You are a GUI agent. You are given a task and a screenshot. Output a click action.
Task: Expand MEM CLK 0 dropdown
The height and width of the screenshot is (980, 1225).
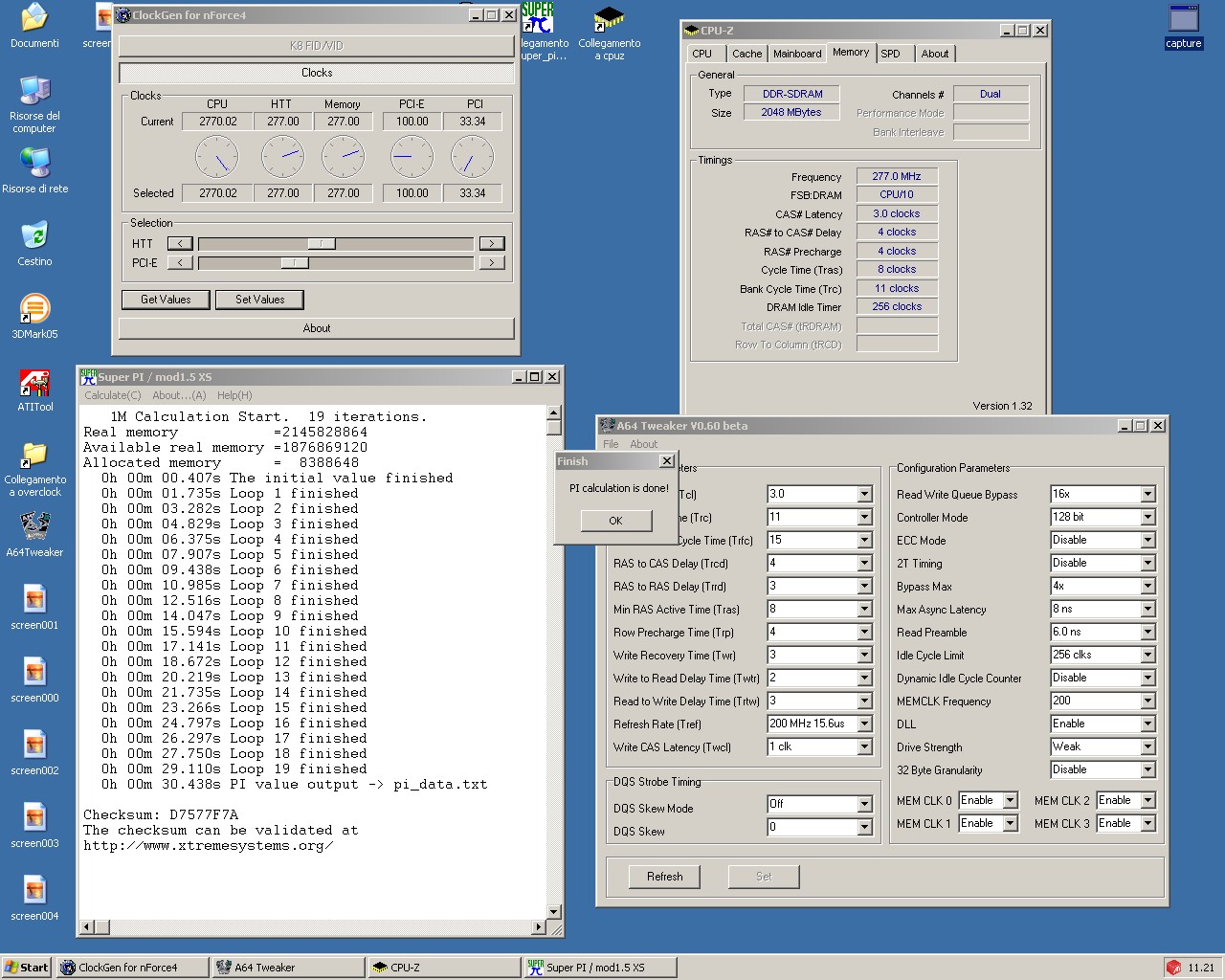click(1010, 801)
